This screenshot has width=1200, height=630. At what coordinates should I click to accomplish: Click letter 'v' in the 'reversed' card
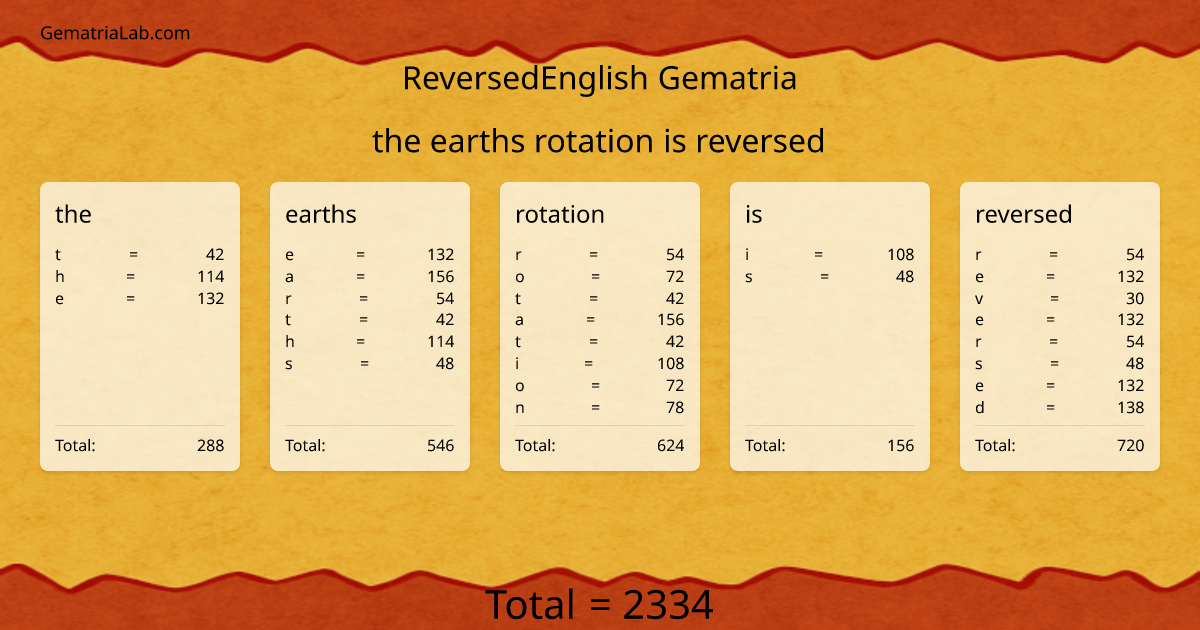pos(979,299)
